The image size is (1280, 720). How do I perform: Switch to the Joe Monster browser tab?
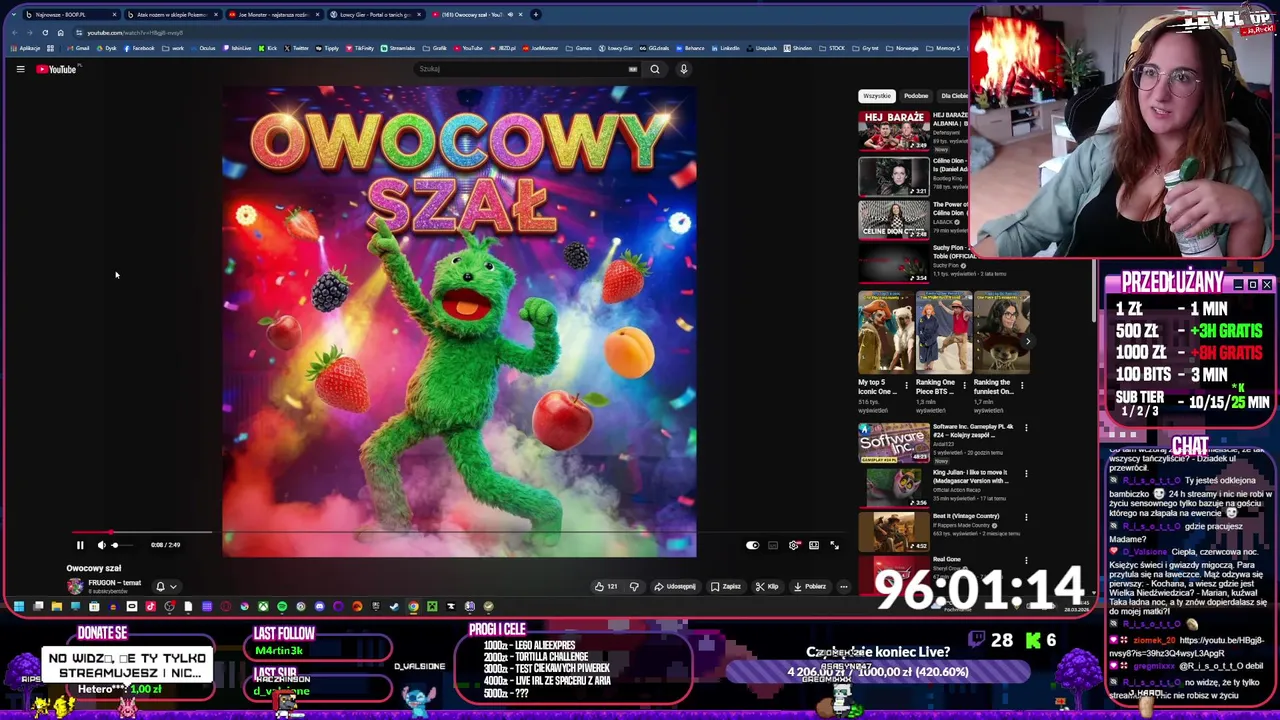[272, 15]
